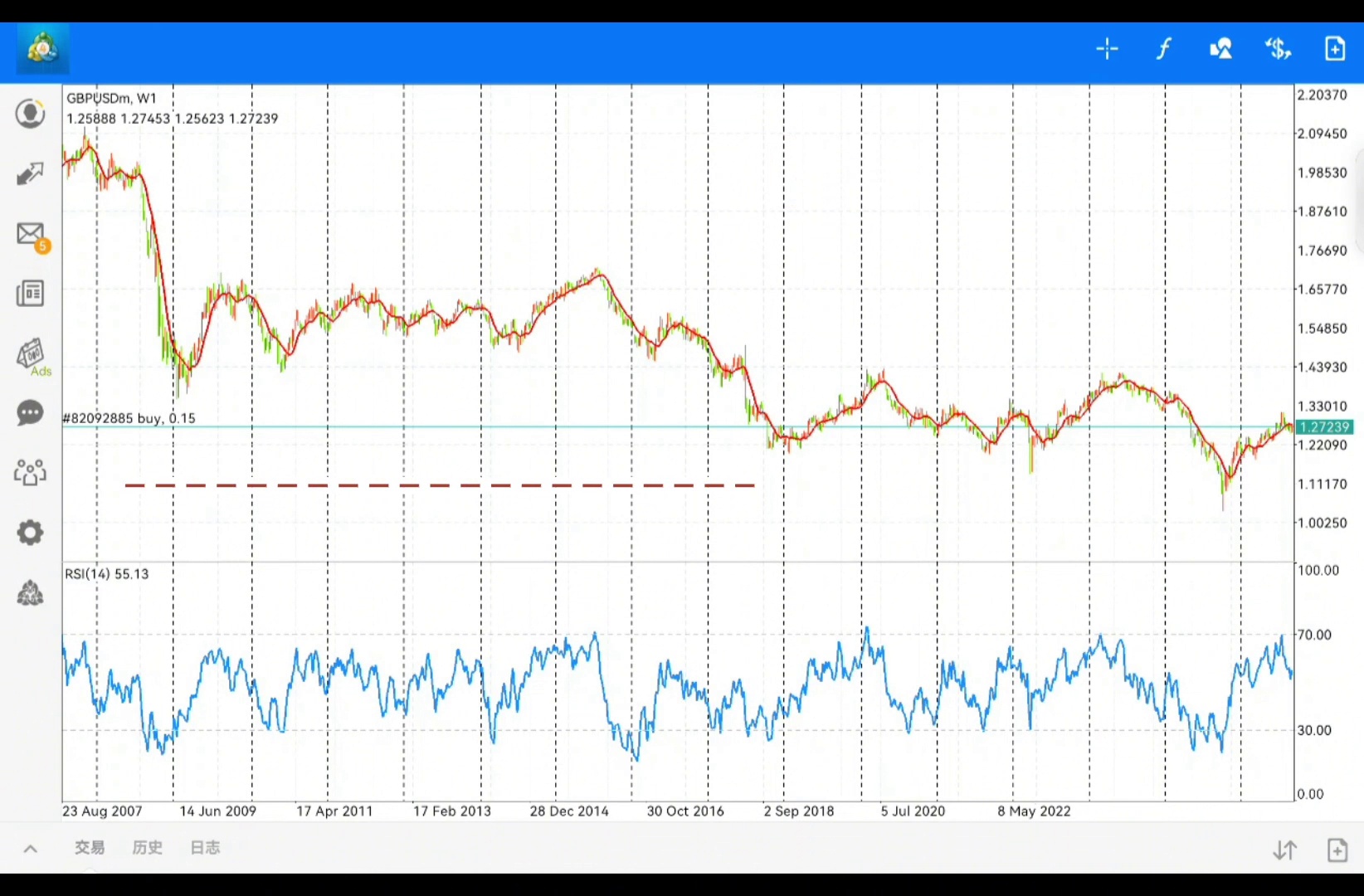Viewport: 1364px width, 896px height.
Task: Open the accounts icon at the top of the sidebar
Action: (x=31, y=114)
